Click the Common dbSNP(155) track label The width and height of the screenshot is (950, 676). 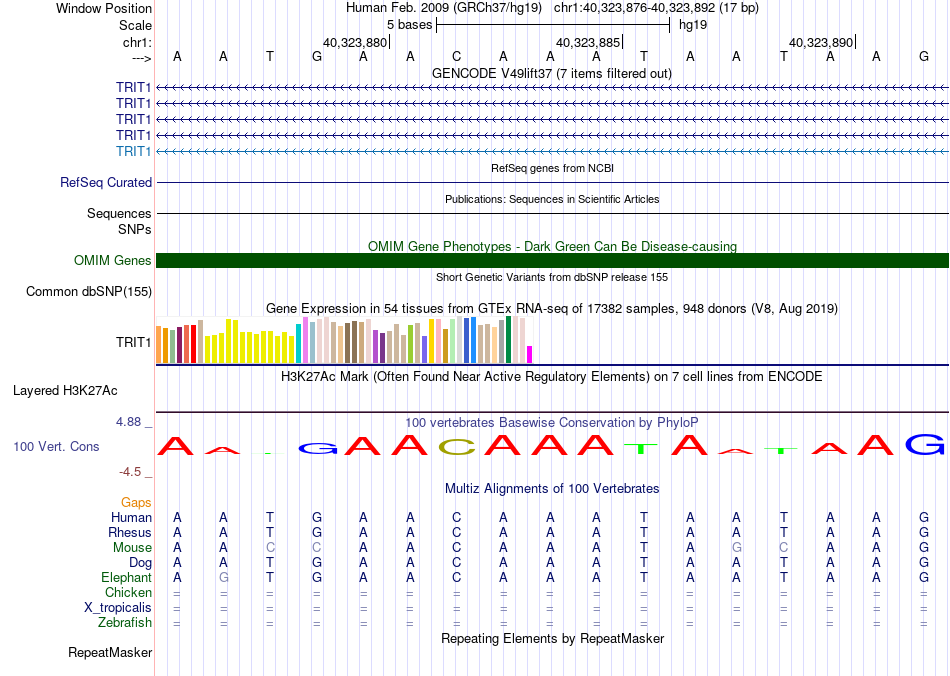[x=88, y=291]
